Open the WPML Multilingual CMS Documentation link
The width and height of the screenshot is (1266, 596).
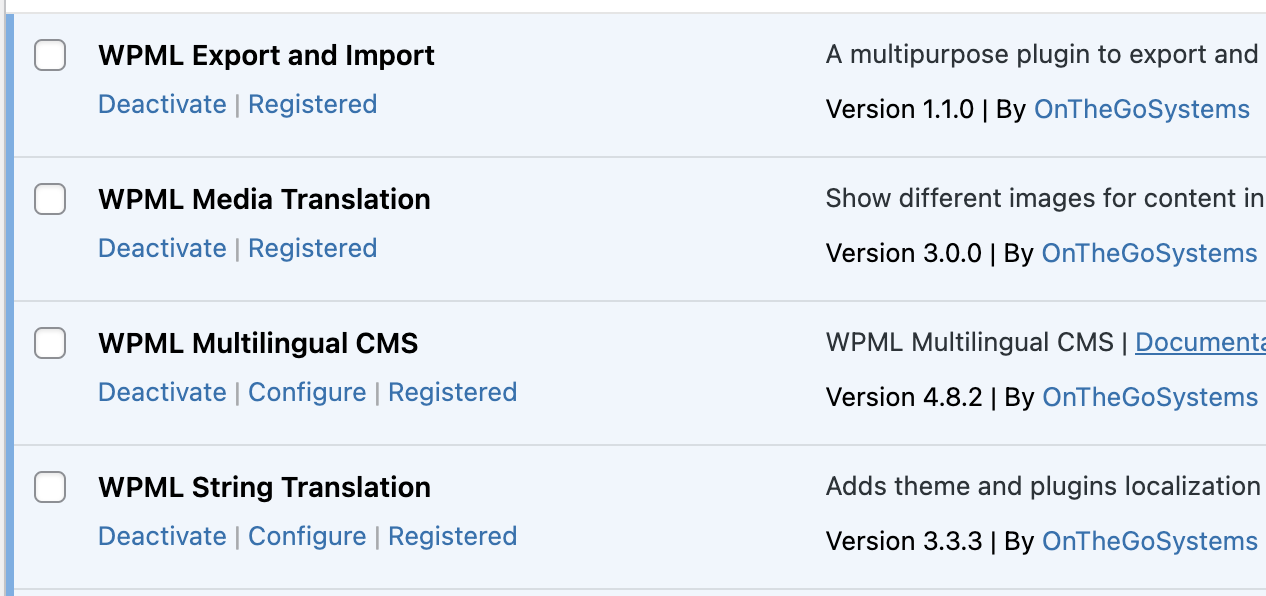click(x=1200, y=342)
